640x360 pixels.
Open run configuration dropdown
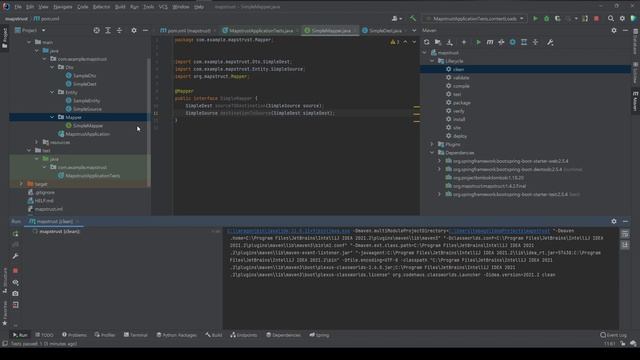tap(476, 18)
